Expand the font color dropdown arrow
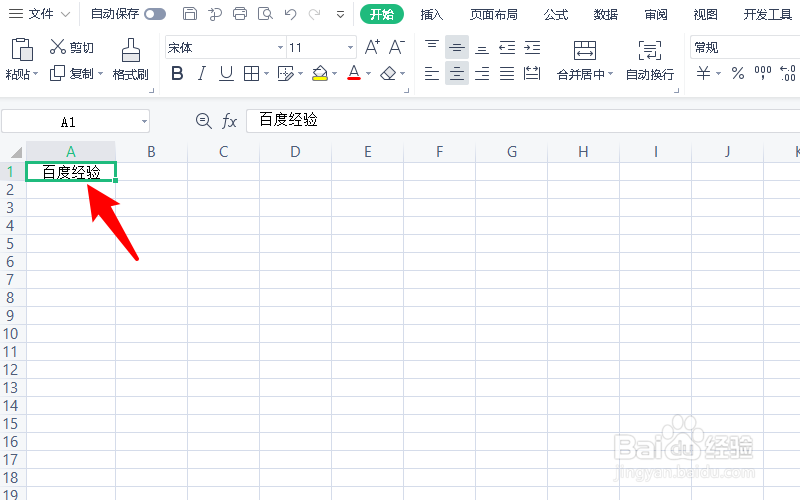 click(x=368, y=74)
